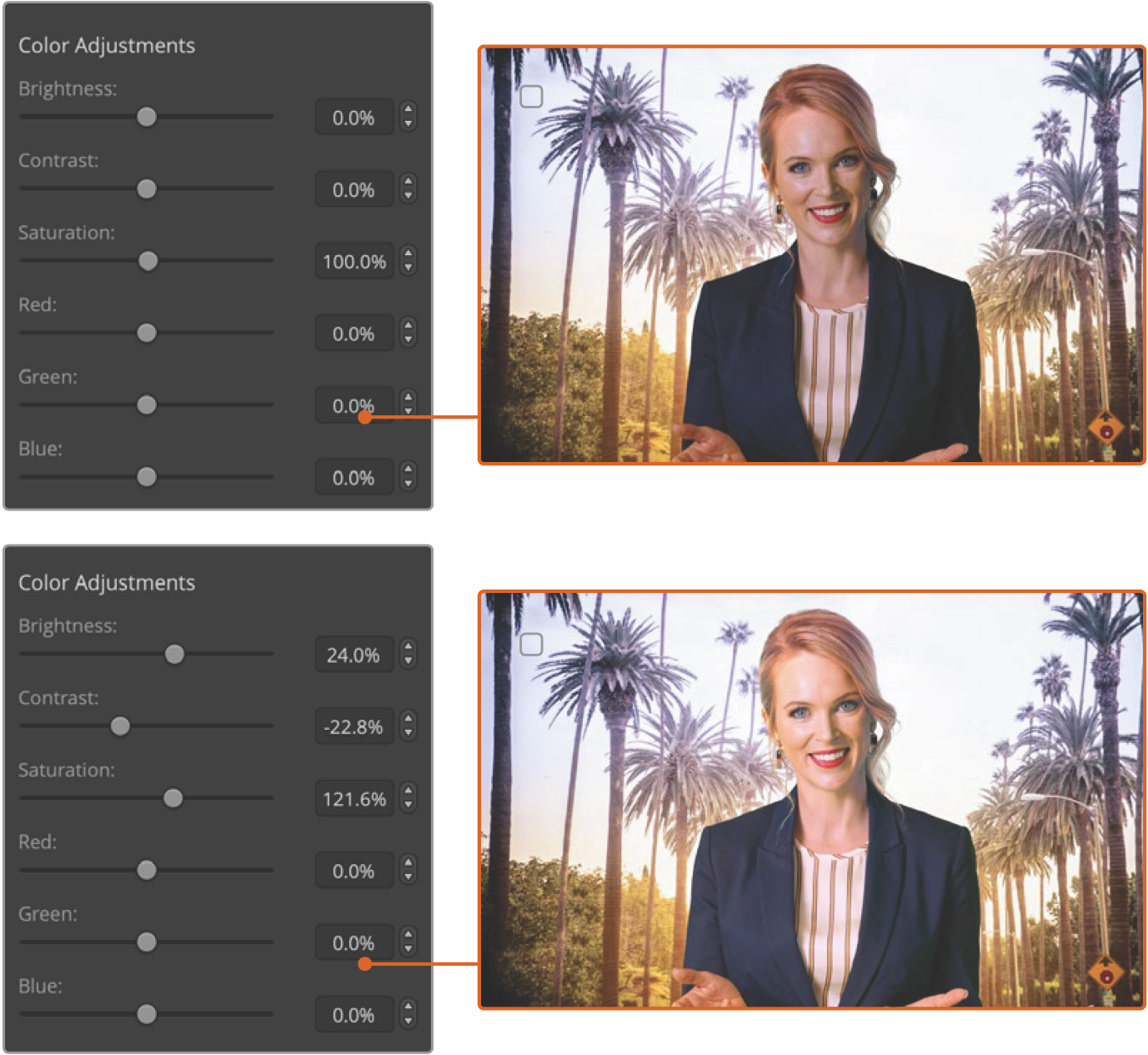Click the Red stepper down arrow in the bottom panel
This screenshot has height=1055, width=1148.
(408, 877)
